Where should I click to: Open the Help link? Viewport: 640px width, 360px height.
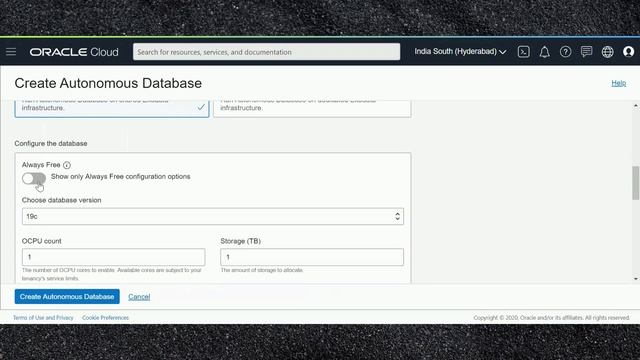tap(618, 83)
